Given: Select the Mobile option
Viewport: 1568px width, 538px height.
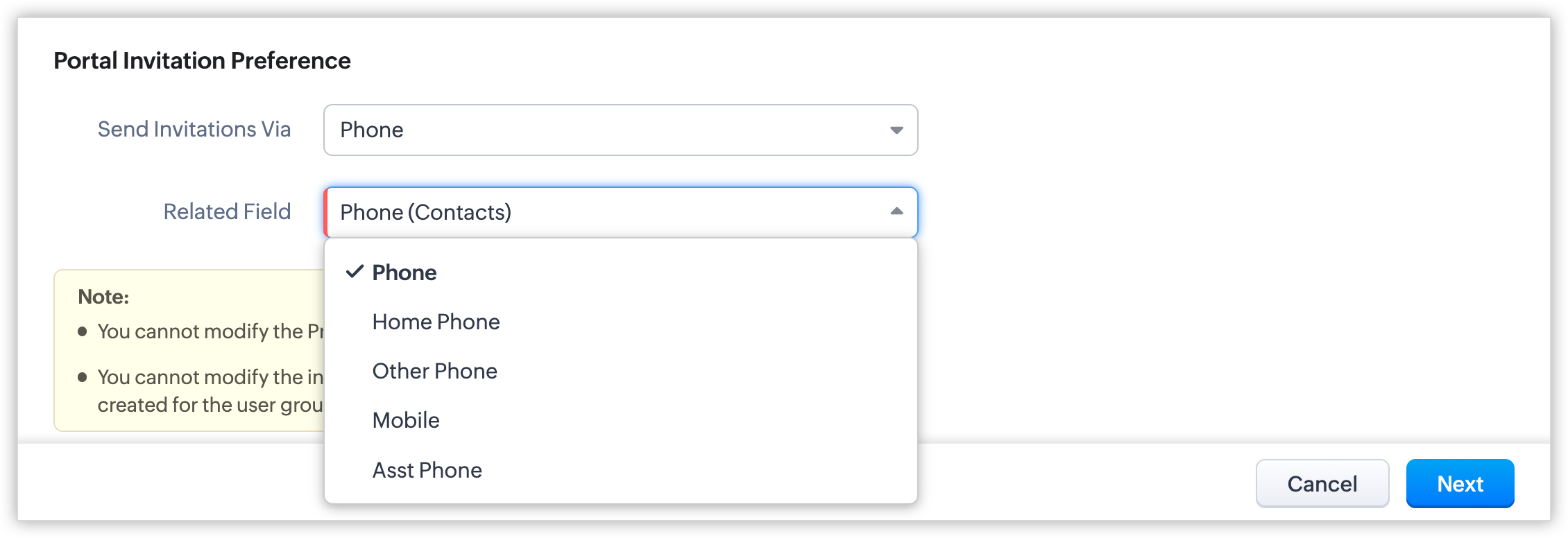Looking at the screenshot, I should (406, 420).
